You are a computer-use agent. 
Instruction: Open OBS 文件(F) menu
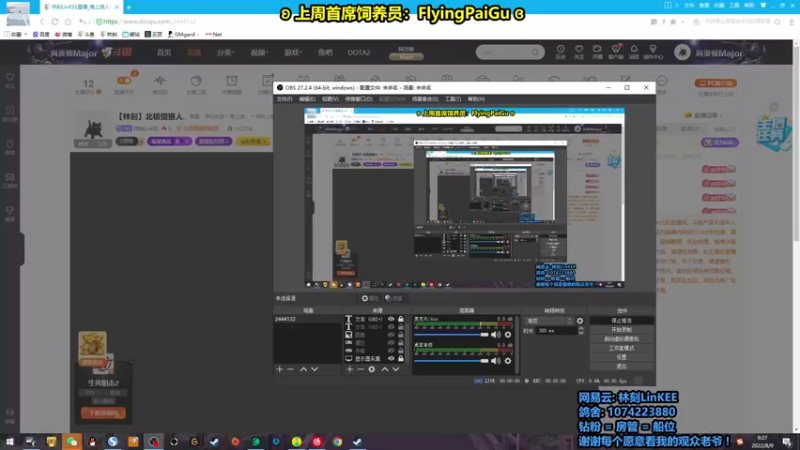[x=284, y=99]
